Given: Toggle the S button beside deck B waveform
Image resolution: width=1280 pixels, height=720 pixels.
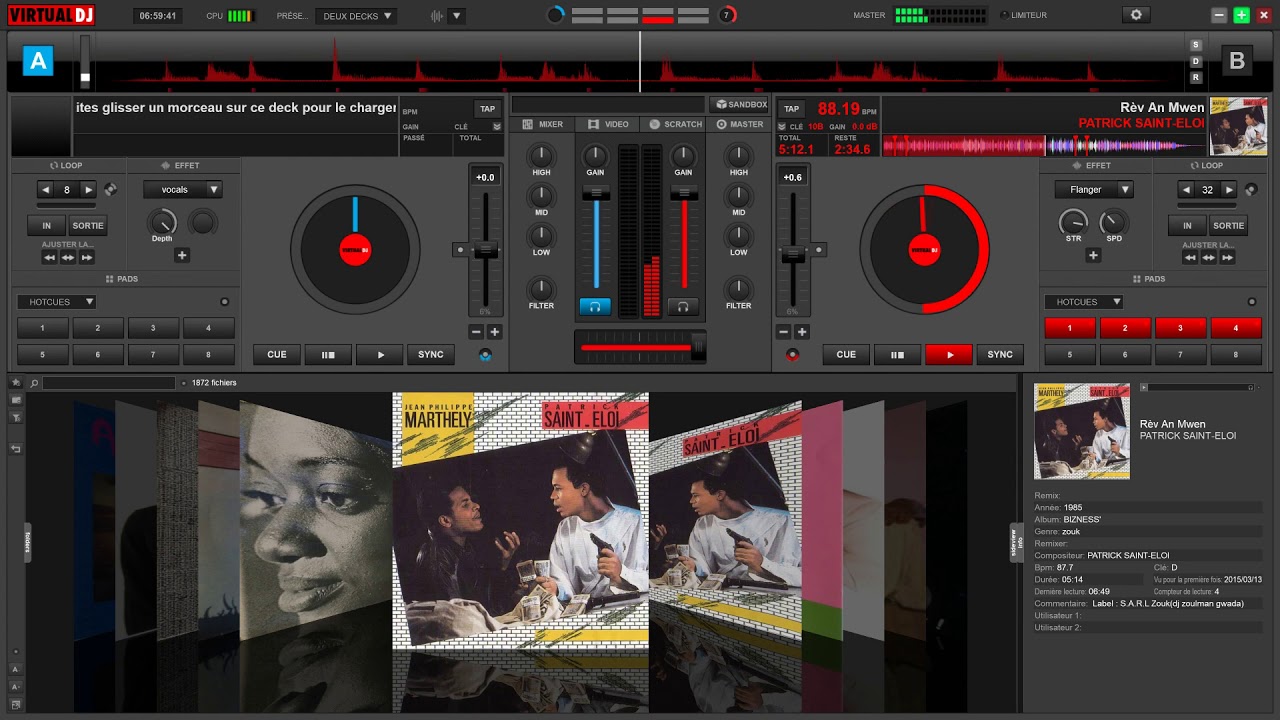Looking at the screenshot, I should [1196, 45].
